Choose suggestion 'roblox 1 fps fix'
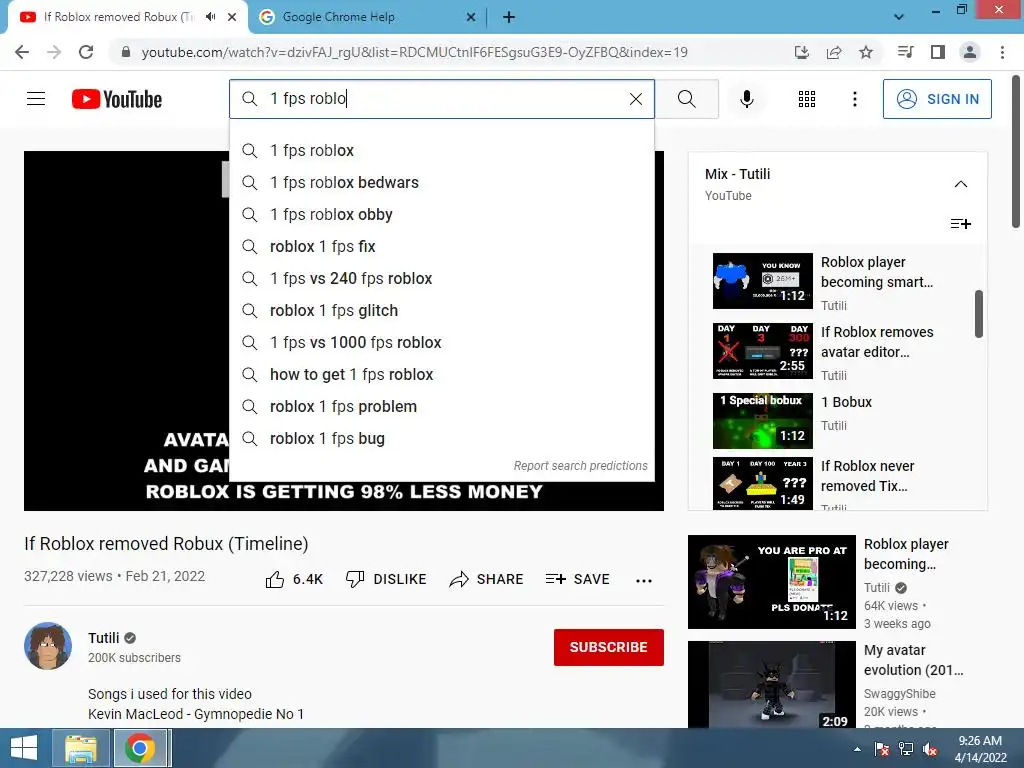 [x=442, y=247]
